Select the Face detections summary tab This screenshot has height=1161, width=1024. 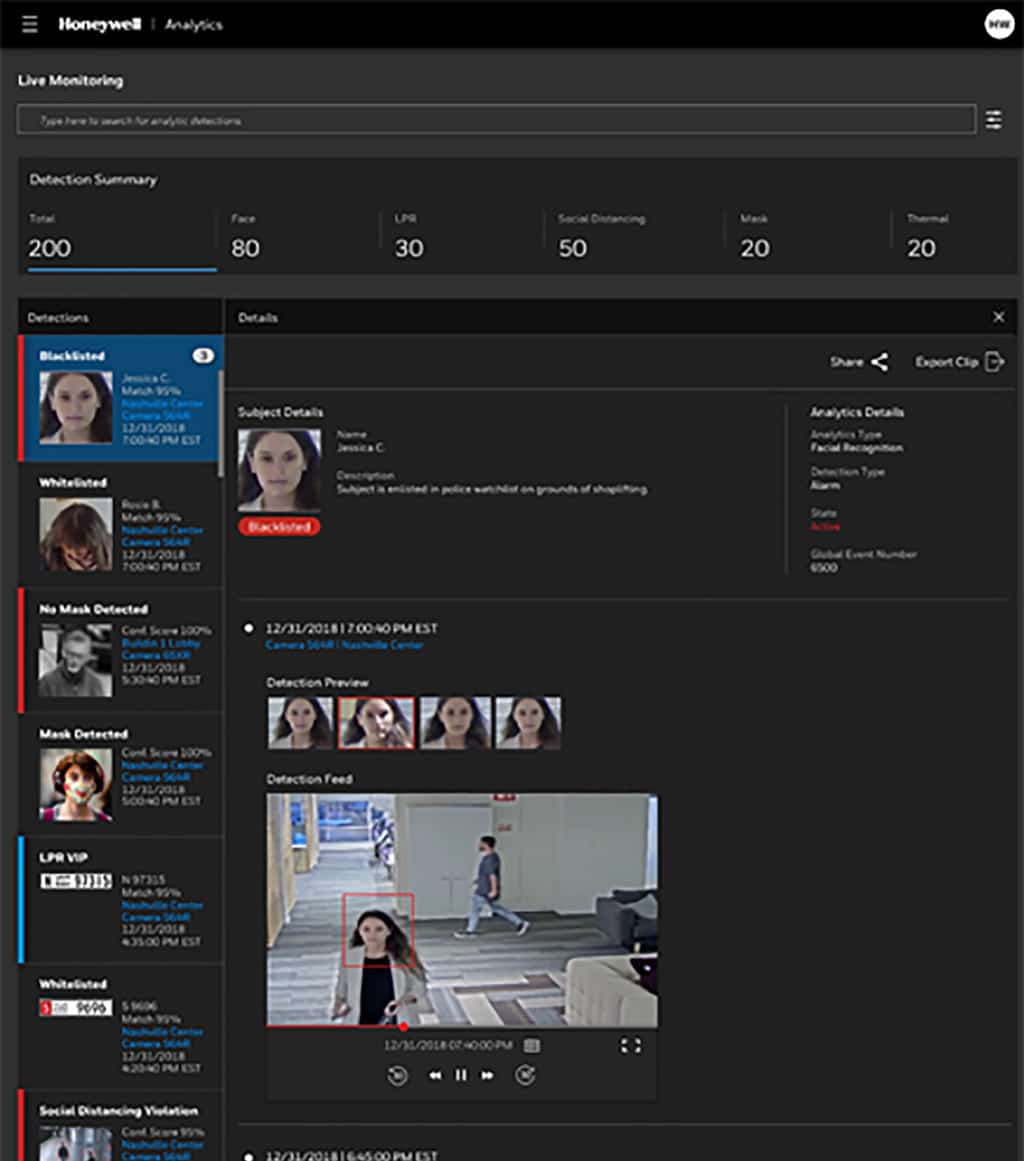coord(245,240)
